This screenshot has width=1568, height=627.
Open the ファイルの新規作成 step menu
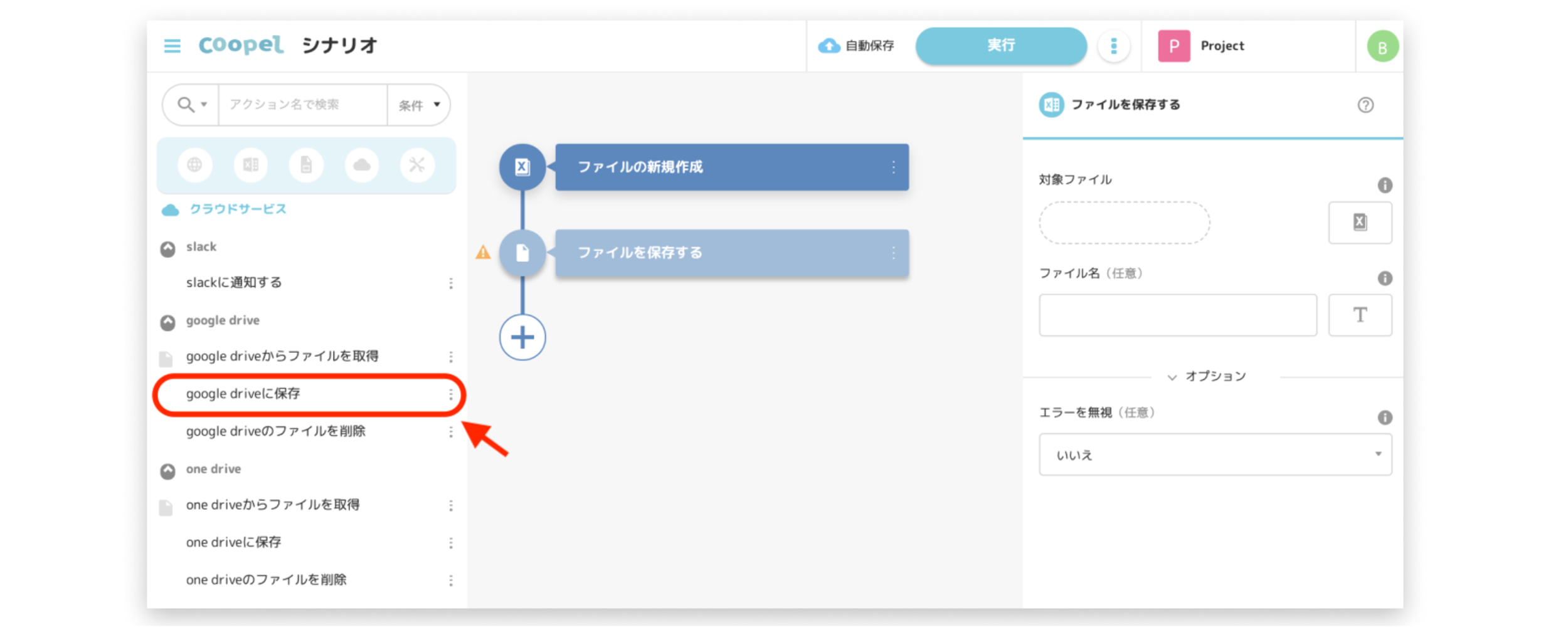click(893, 167)
